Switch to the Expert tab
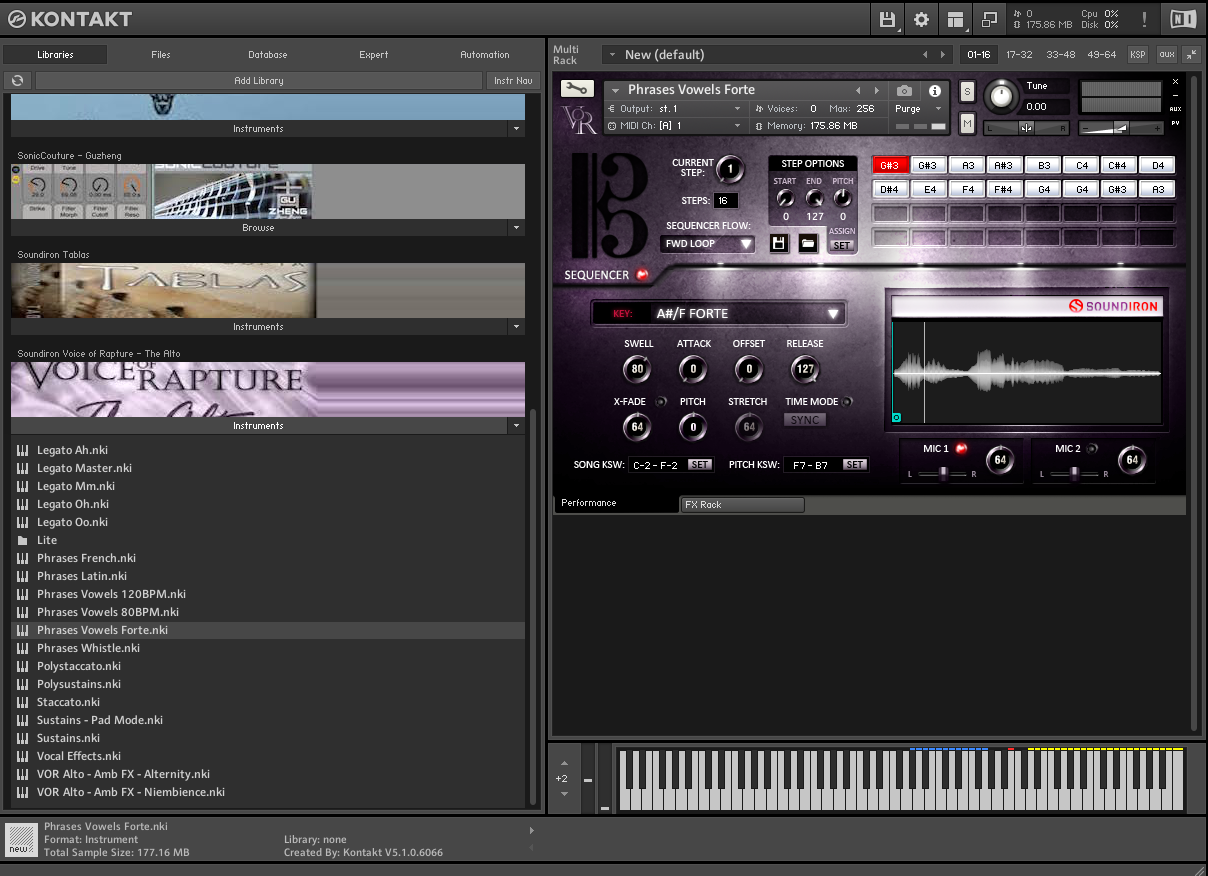Image resolution: width=1208 pixels, height=876 pixels. 374,55
